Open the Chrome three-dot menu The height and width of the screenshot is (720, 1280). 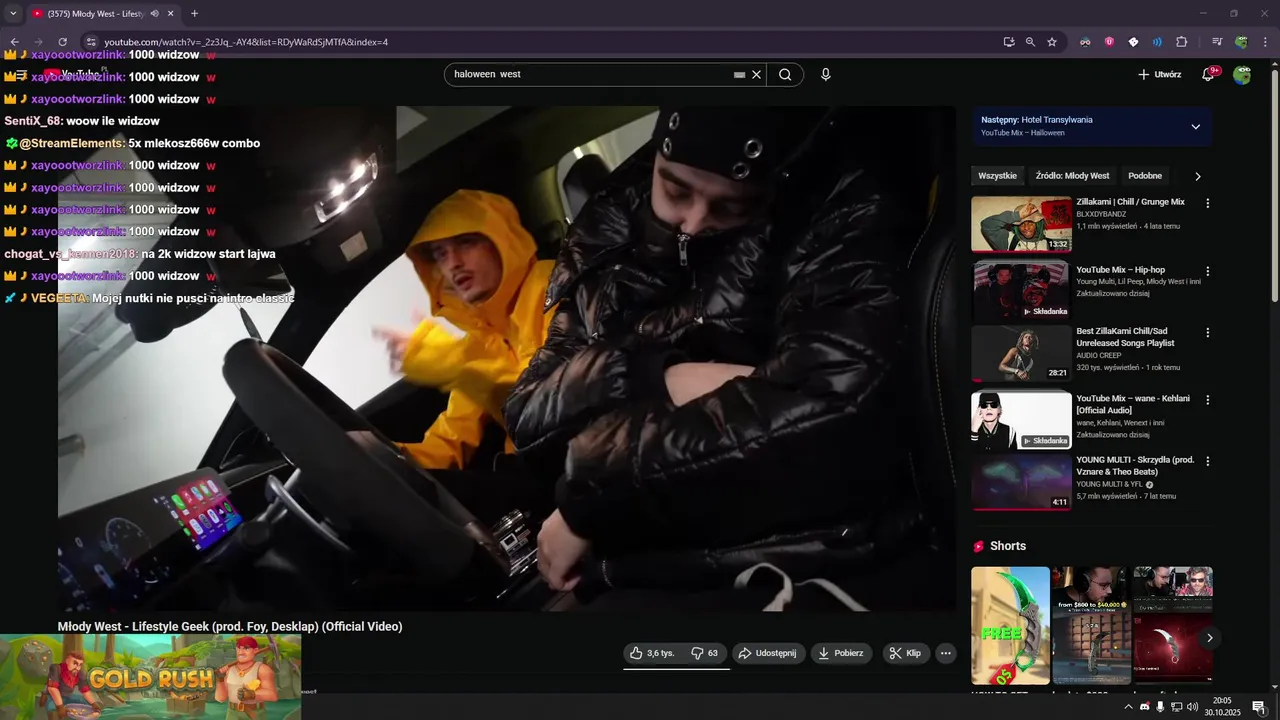click(x=1265, y=42)
